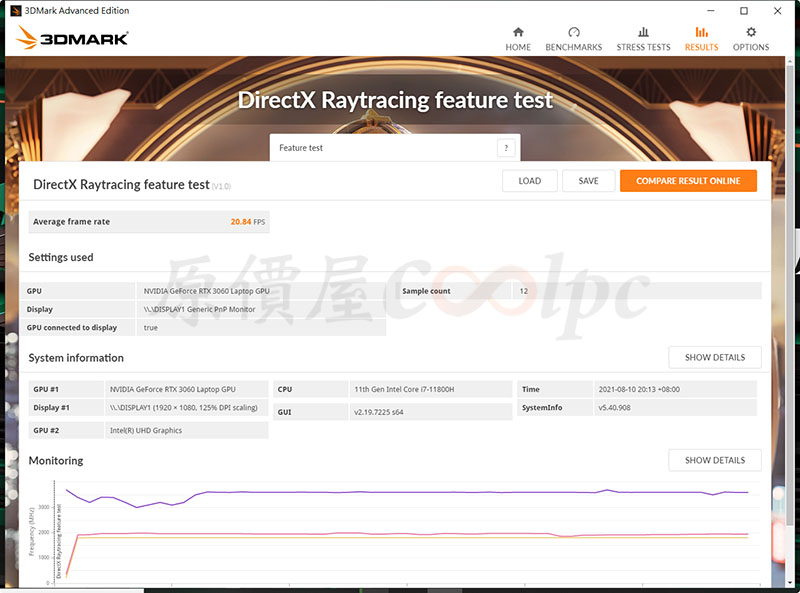Click the 3DMark title bar app icon
Screen dimensions: 800x593
(x=16, y=10)
